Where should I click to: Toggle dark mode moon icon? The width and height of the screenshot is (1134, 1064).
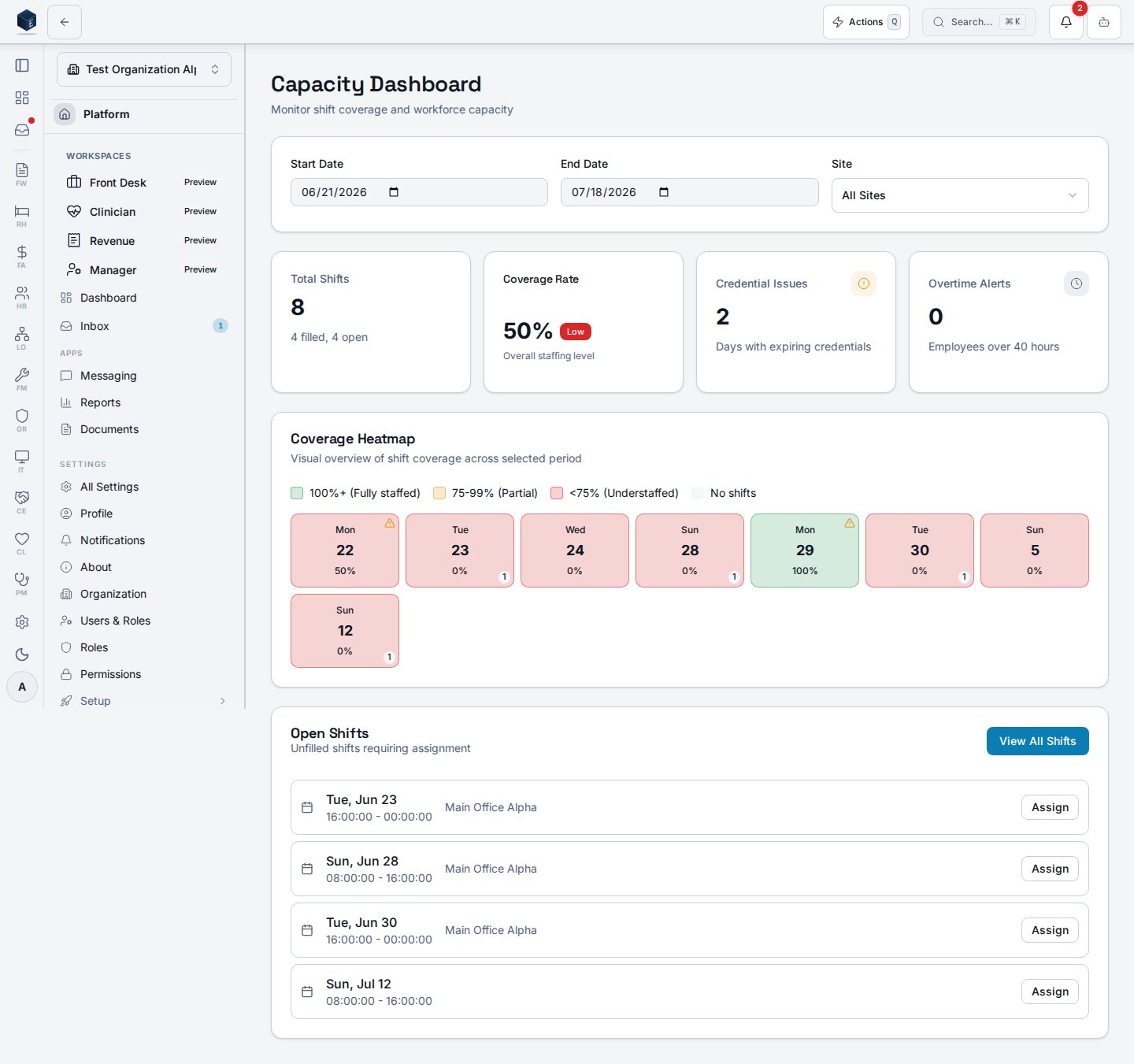[x=22, y=654]
